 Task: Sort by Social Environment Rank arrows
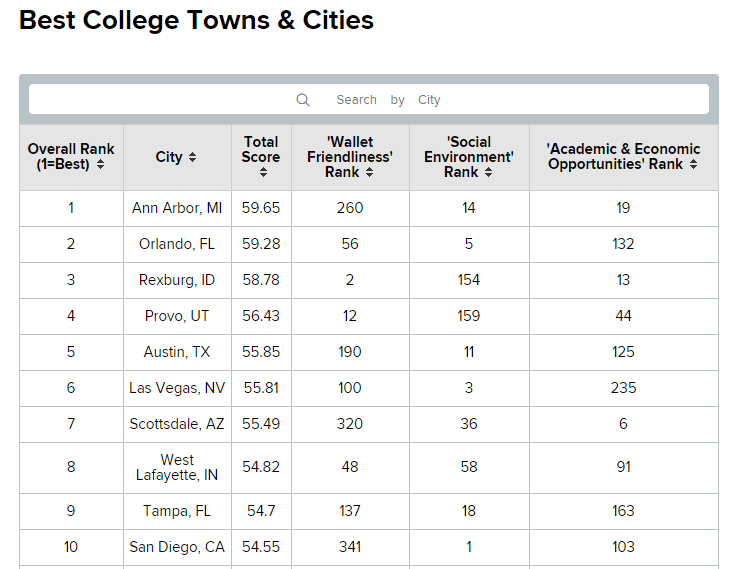(x=487, y=173)
